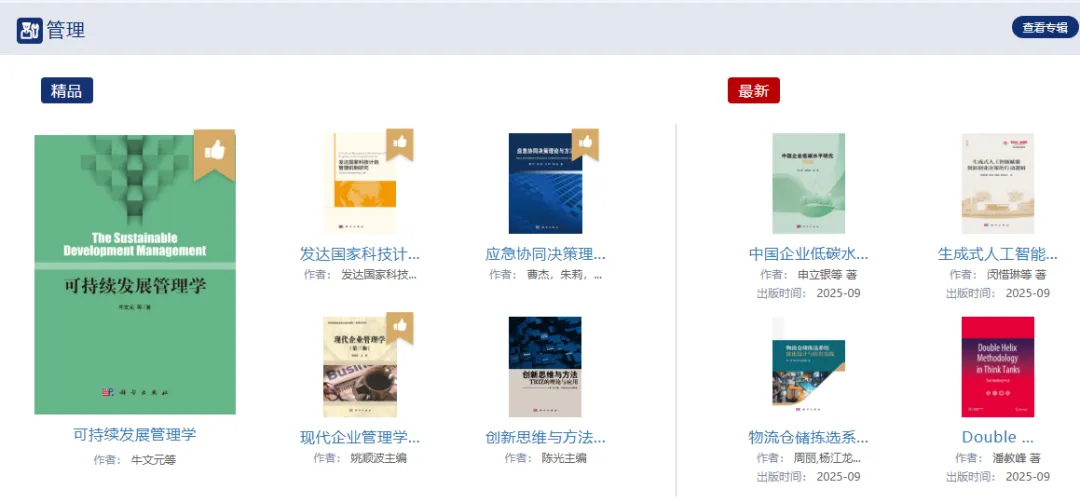Click thumbs-up badge on 应急协同决策理 book cover
The width and height of the screenshot is (1080, 503).
(x=585, y=144)
